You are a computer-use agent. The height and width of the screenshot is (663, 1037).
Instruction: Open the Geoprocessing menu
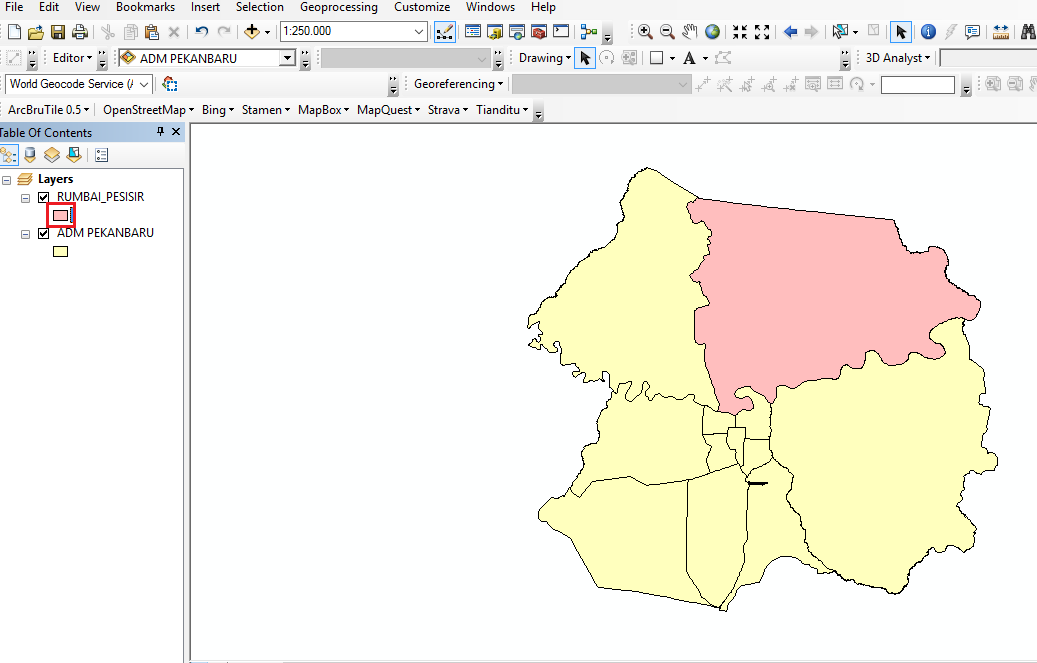338,7
